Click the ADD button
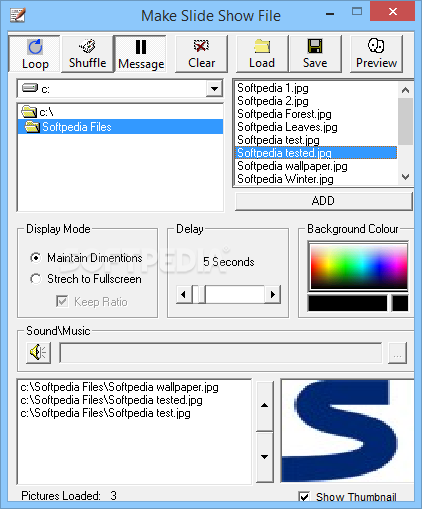Screen dimensions: 422x509 pyautogui.click(x=323, y=201)
